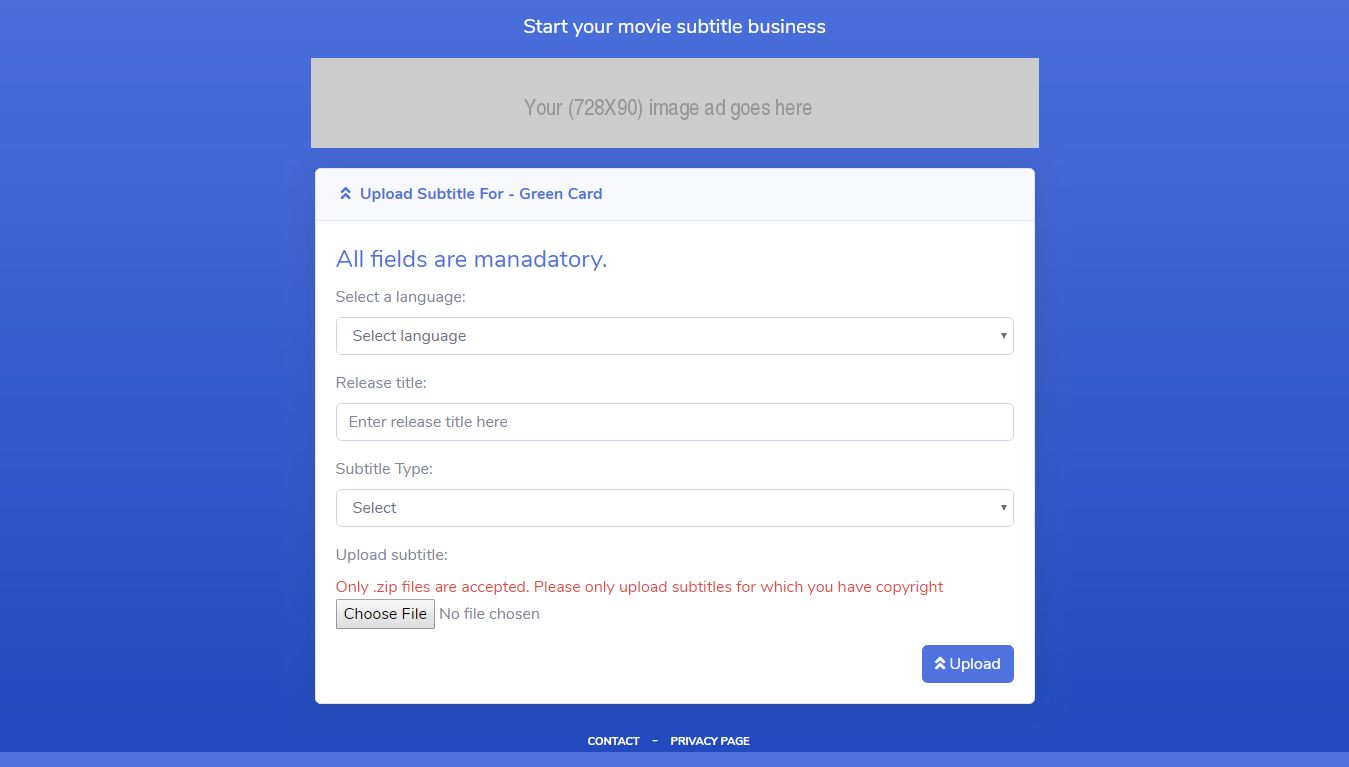This screenshot has height=767, width=1349.
Task: Open the Privacy Page footer link
Action: pos(710,741)
